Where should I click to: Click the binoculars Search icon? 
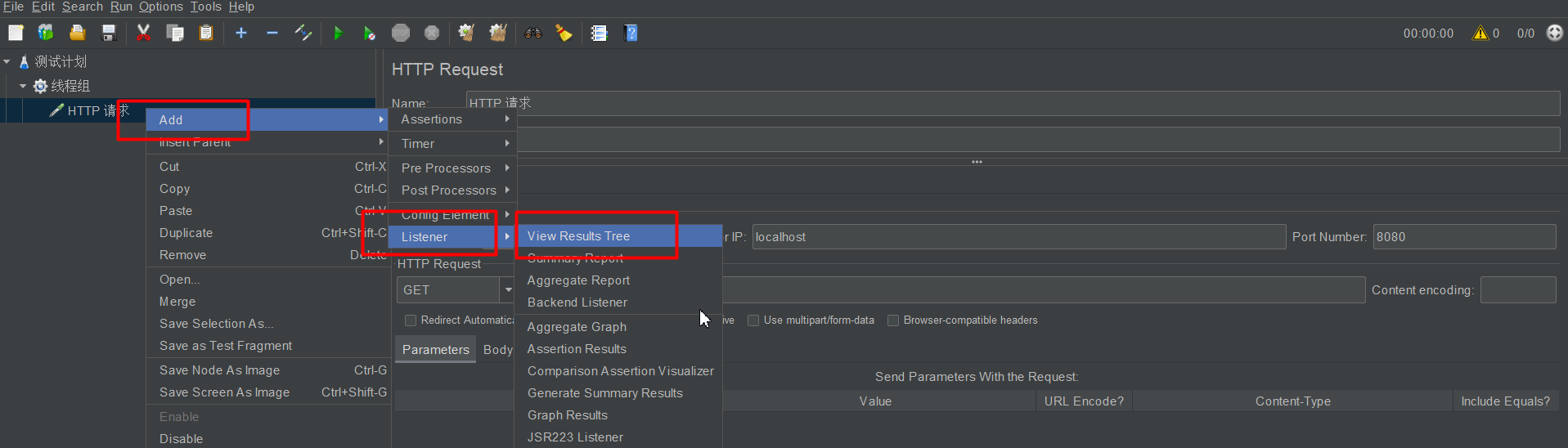click(x=533, y=33)
